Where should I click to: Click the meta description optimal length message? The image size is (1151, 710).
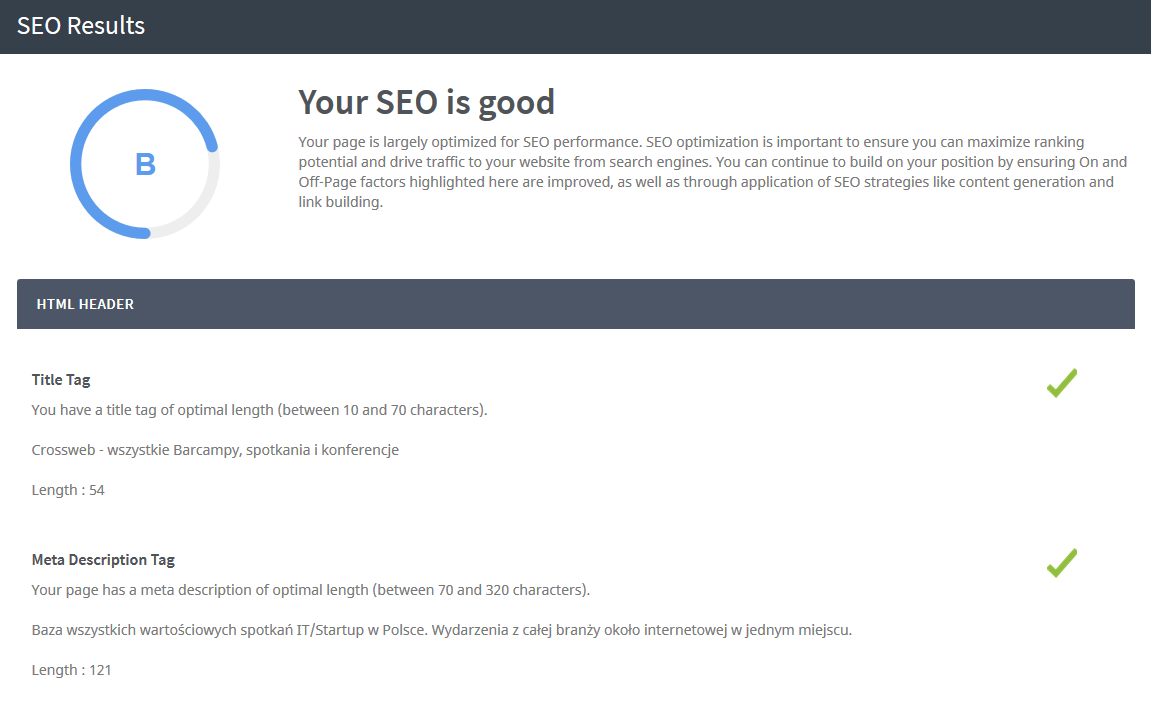coord(311,590)
